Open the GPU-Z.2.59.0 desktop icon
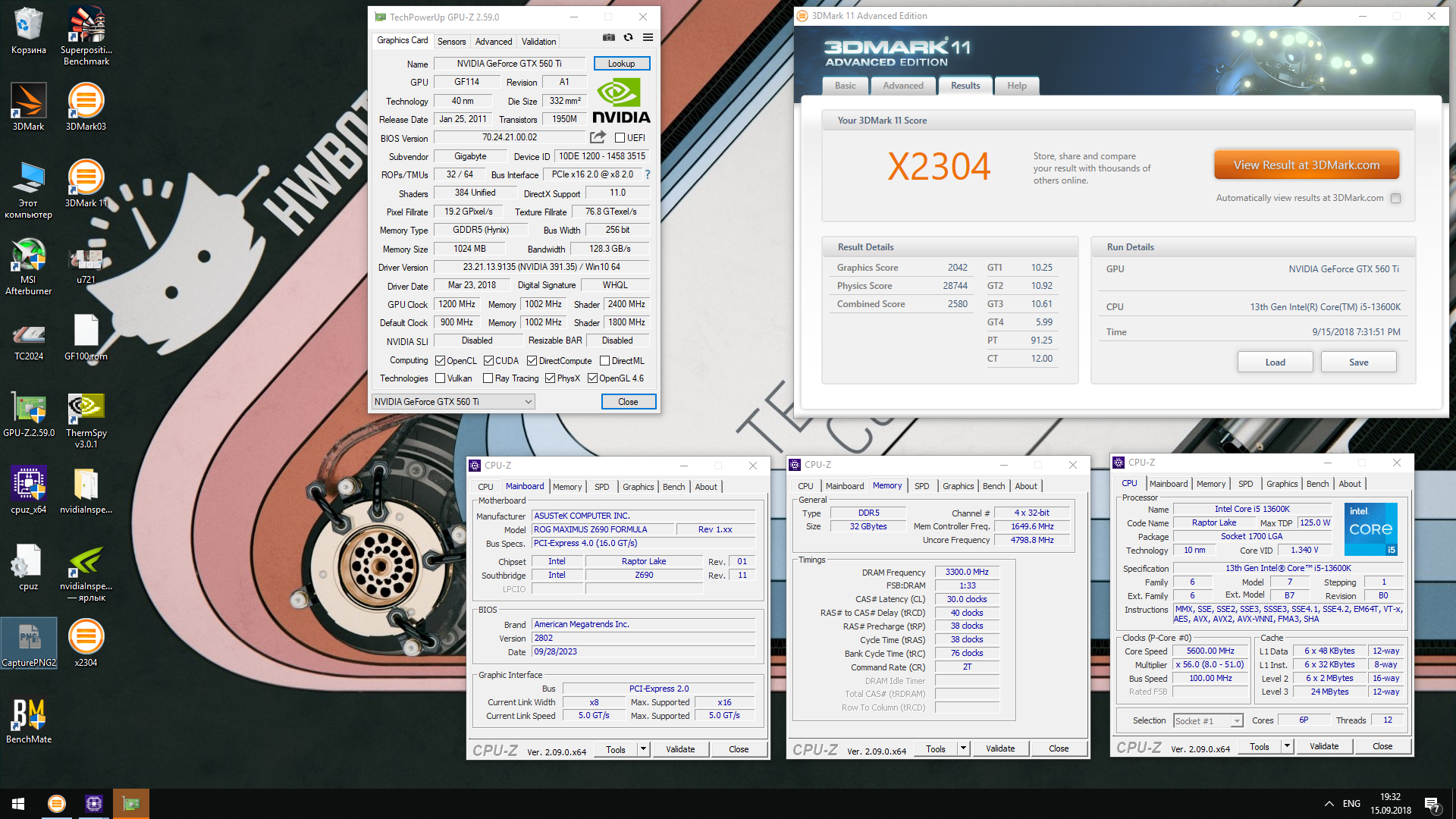The height and width of the screenshot is (819, 1456). coord(29,414)
